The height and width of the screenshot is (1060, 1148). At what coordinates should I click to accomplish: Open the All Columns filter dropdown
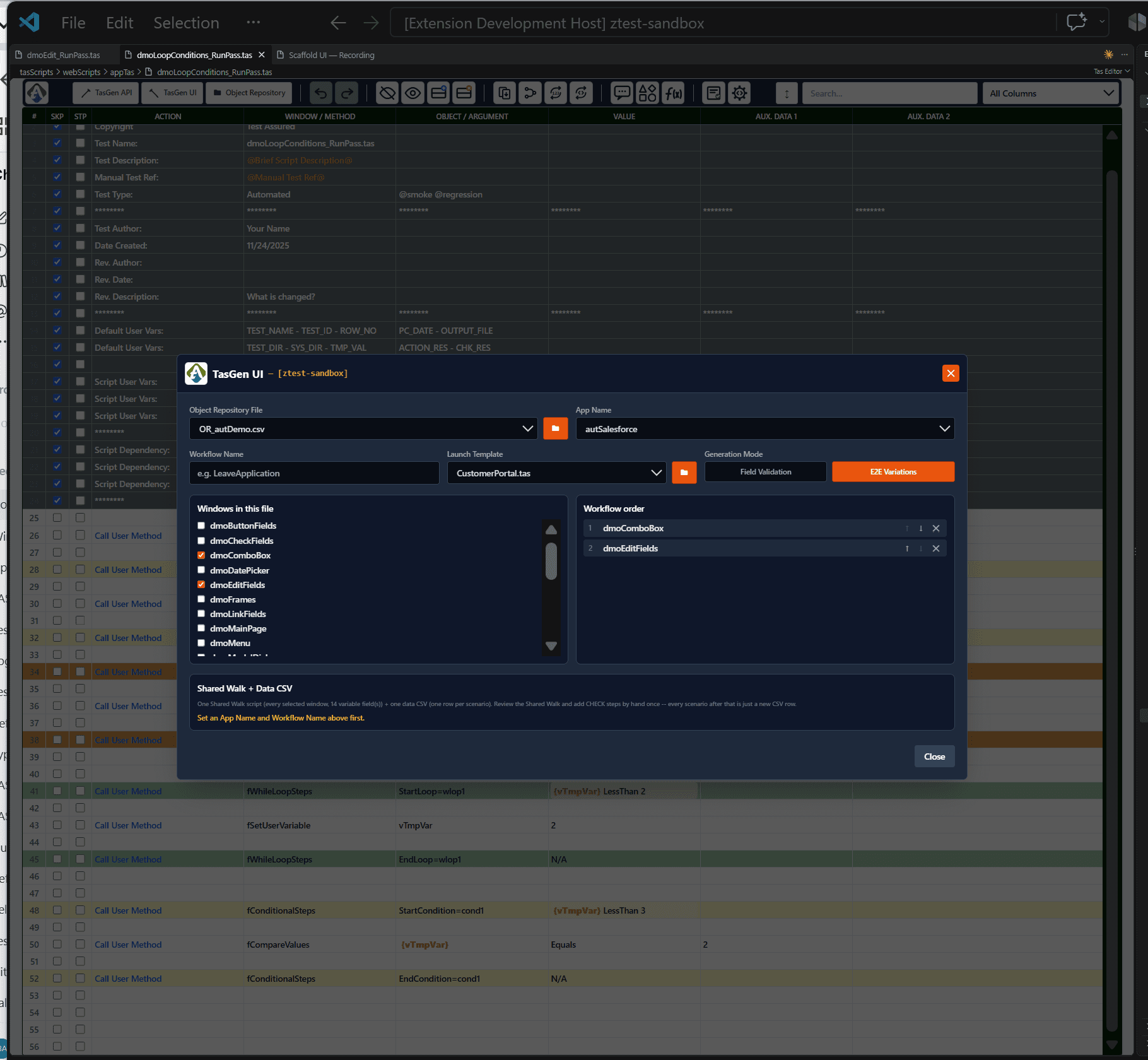tap(1051, 93)
